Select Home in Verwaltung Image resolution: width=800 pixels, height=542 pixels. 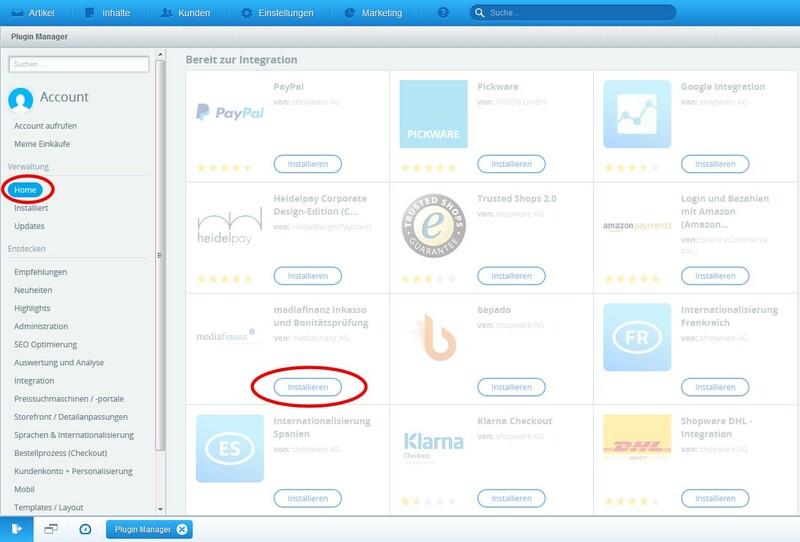click(x=26, y=190)
